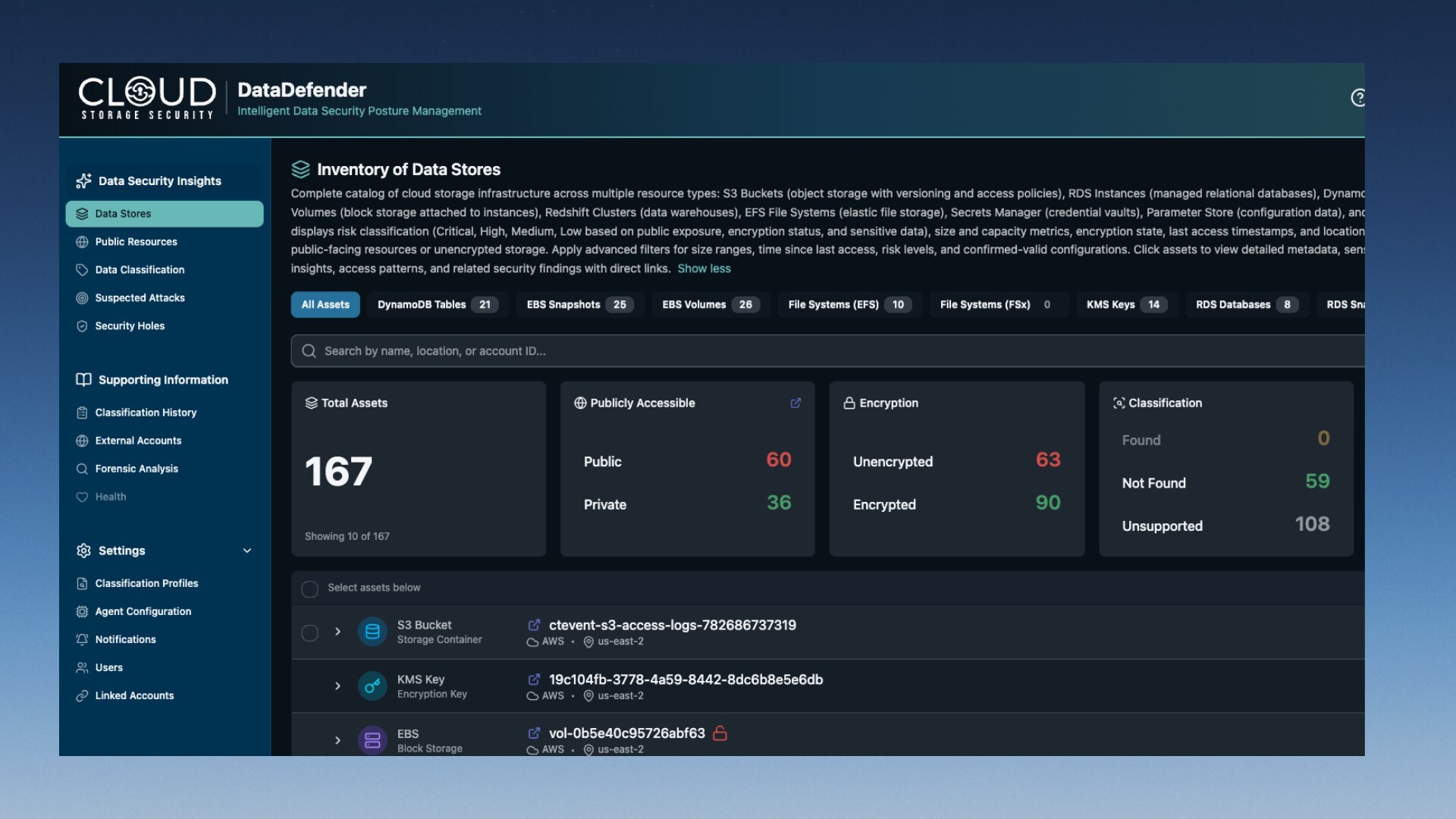Check the S3 Bucket row checkbox
1456x819 pixels.
click(309, 632)
